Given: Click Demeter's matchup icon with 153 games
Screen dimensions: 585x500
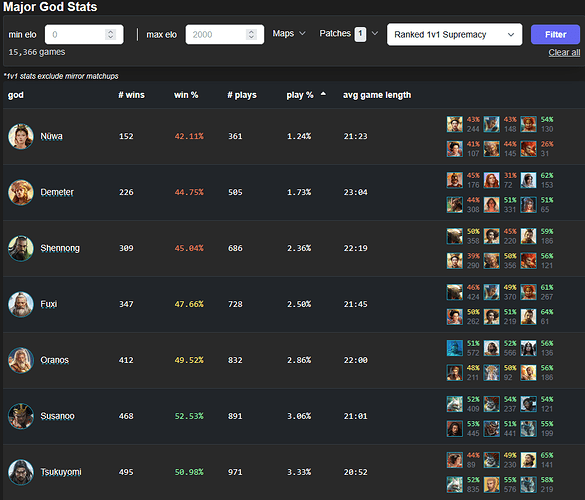Looking at the screenshot, I should (529, 180).
